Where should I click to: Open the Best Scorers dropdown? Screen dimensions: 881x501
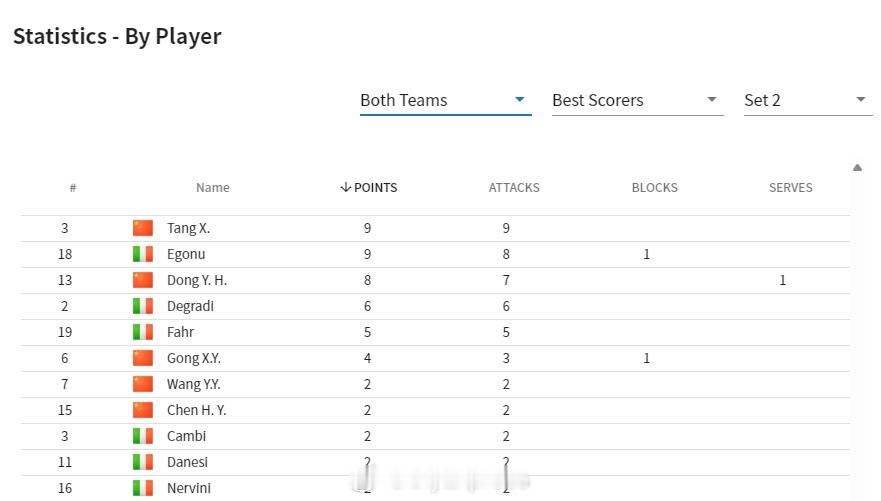(x=638, y=101)
